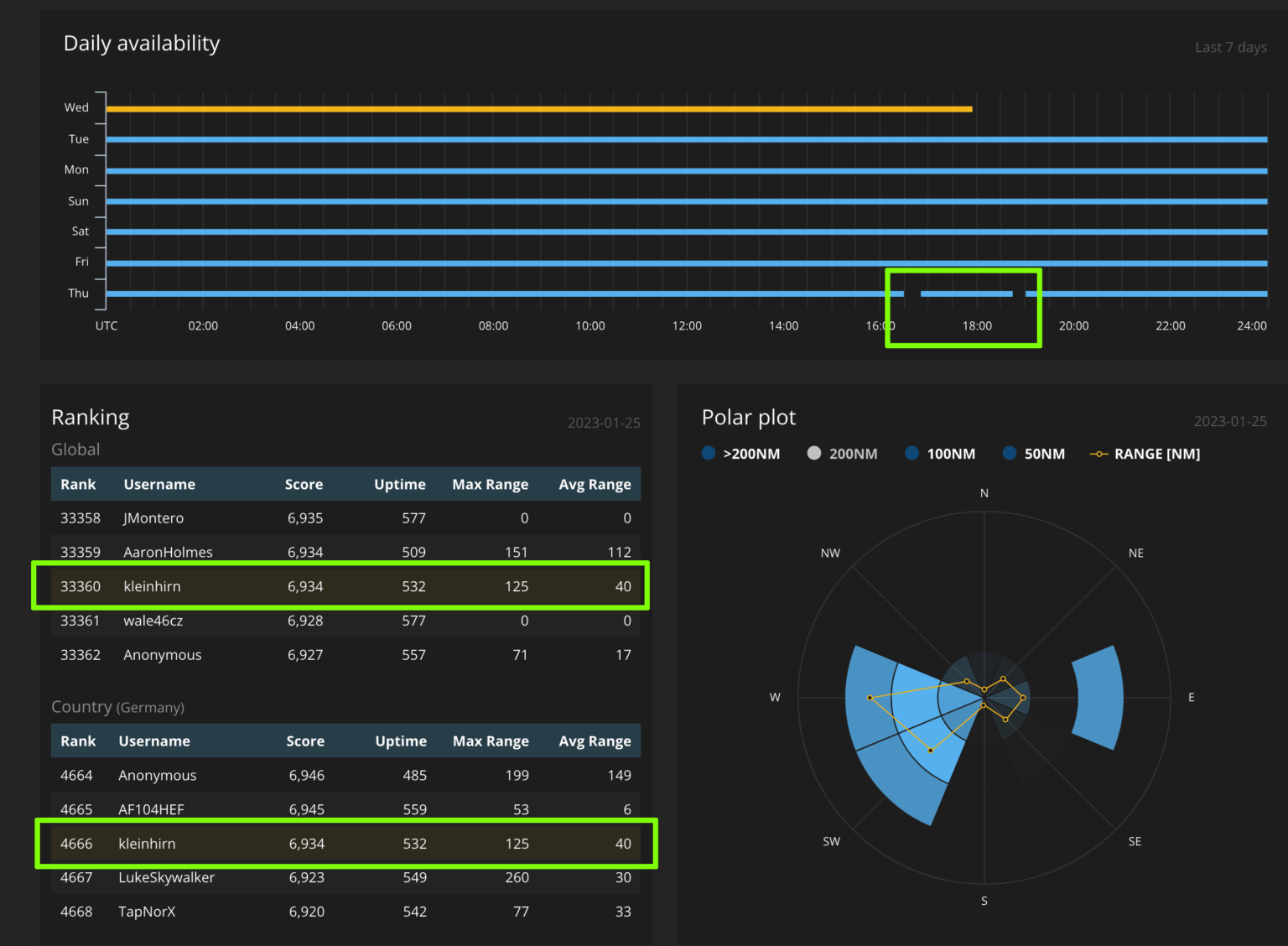The image size is (1288, 946).
Task: Select the Global Uptime column header
Action: coord(399,484)
